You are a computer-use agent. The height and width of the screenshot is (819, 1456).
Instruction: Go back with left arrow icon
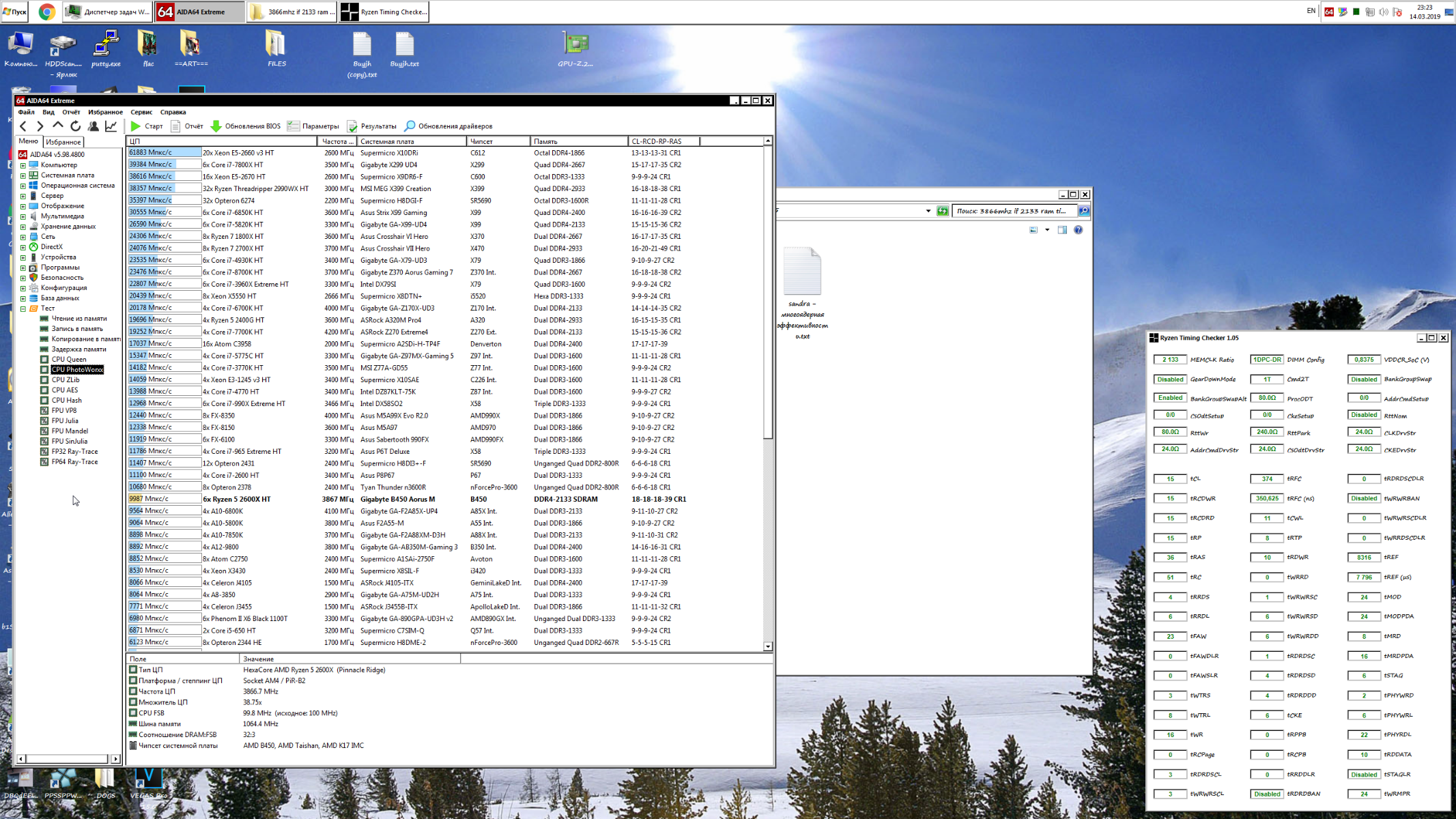click(23, 126)
